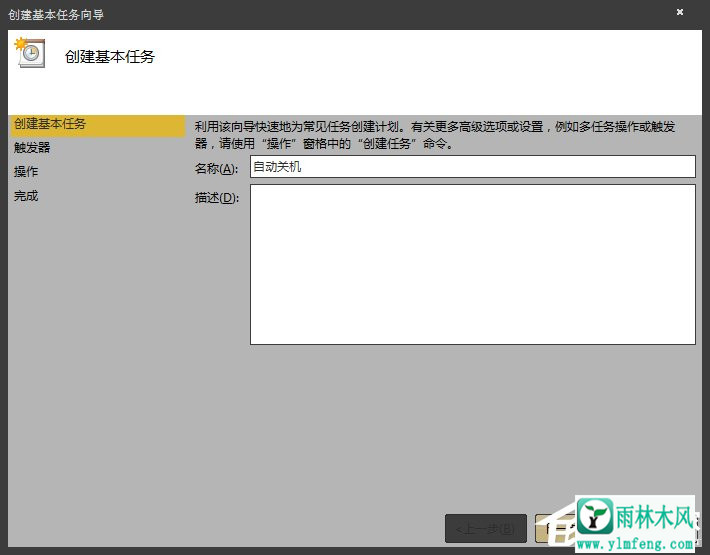710x555 pixels.
Task: Click the 描述(D): label
Action: (216, 198)
